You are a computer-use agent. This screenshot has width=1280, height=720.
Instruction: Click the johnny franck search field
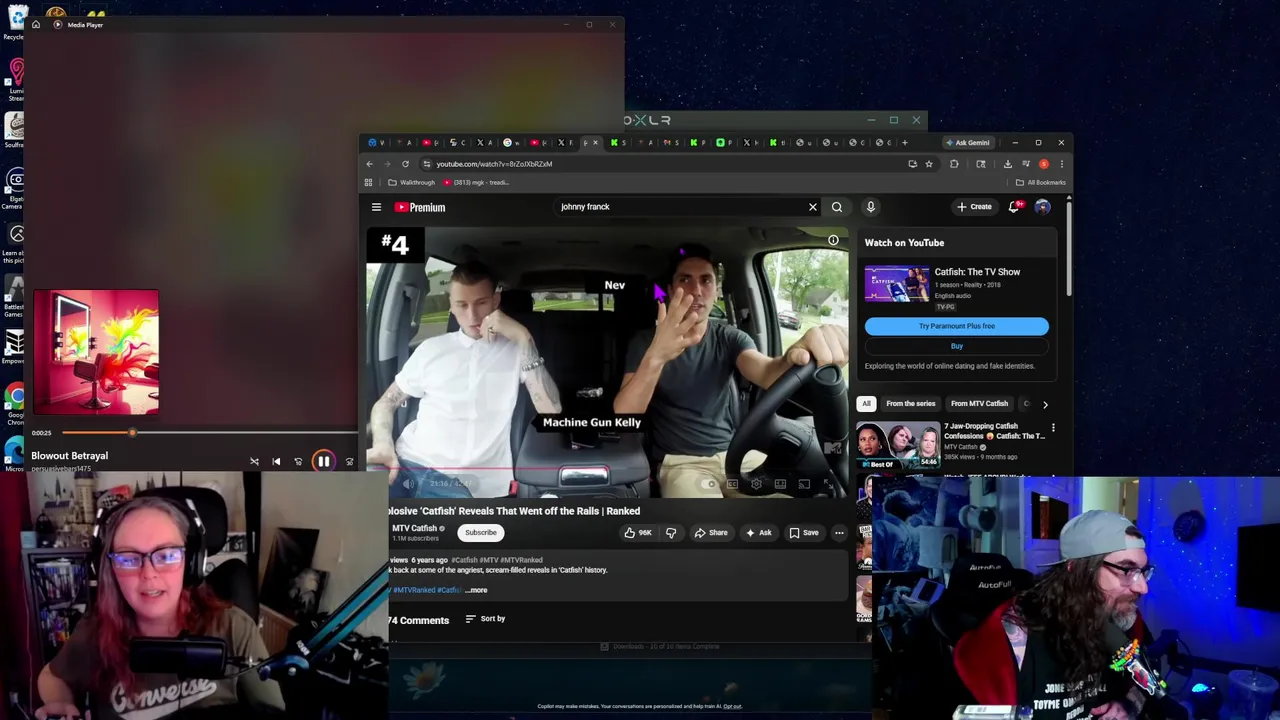[680, 207]
